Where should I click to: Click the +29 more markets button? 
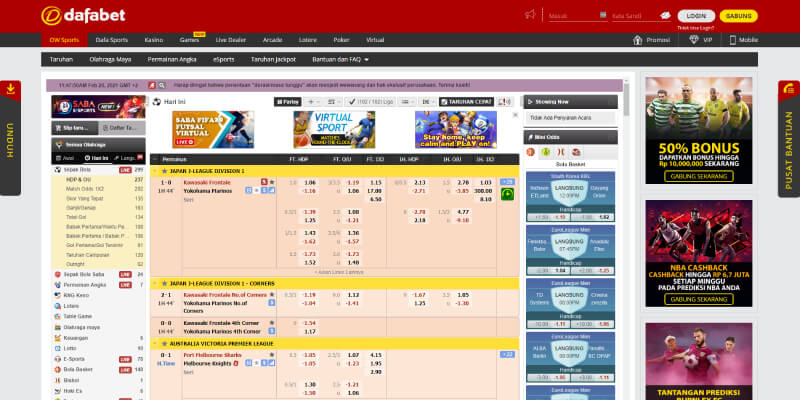pos(507,182)
